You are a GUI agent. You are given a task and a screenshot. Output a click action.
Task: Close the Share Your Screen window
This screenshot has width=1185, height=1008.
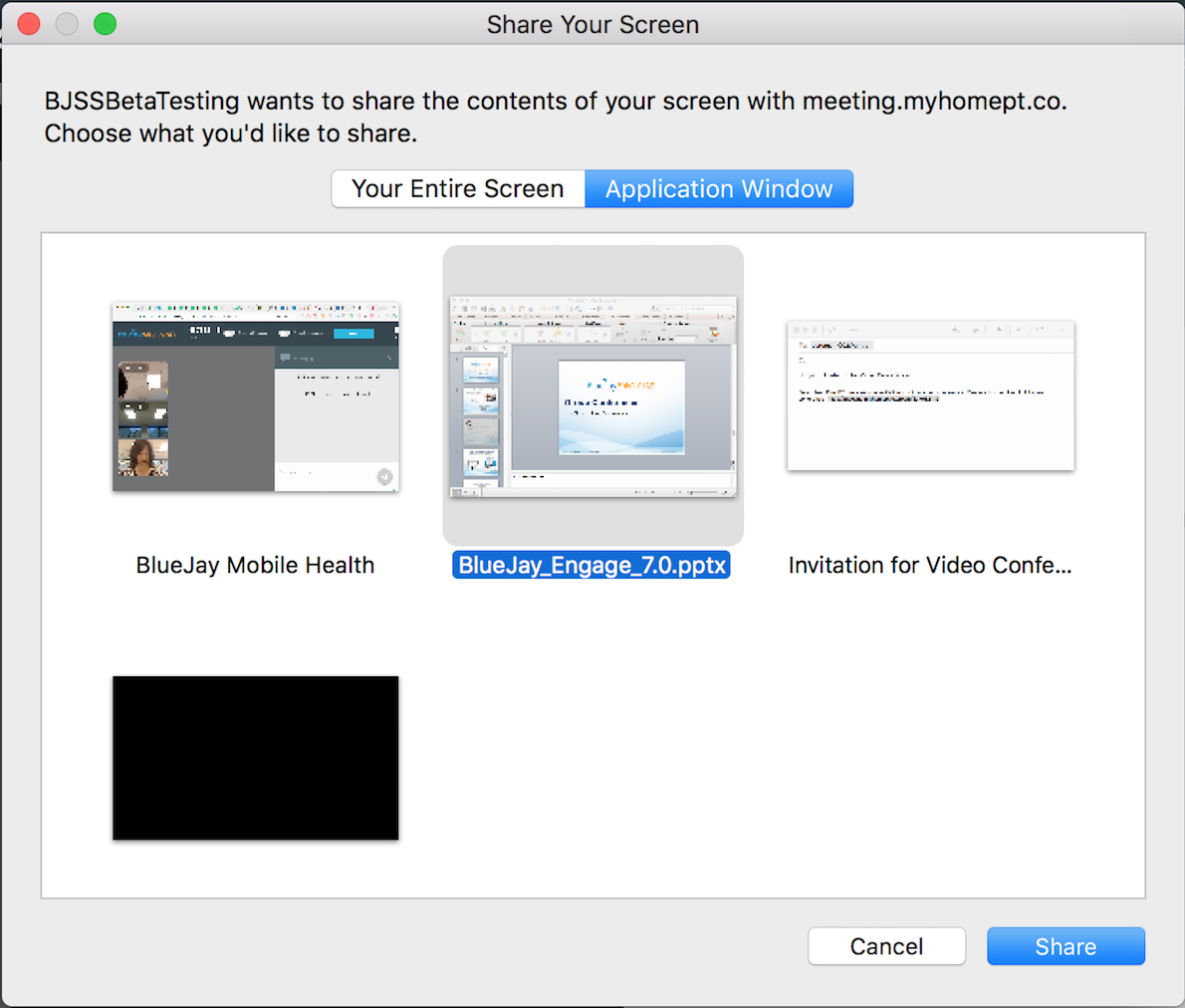pos(29,24)
